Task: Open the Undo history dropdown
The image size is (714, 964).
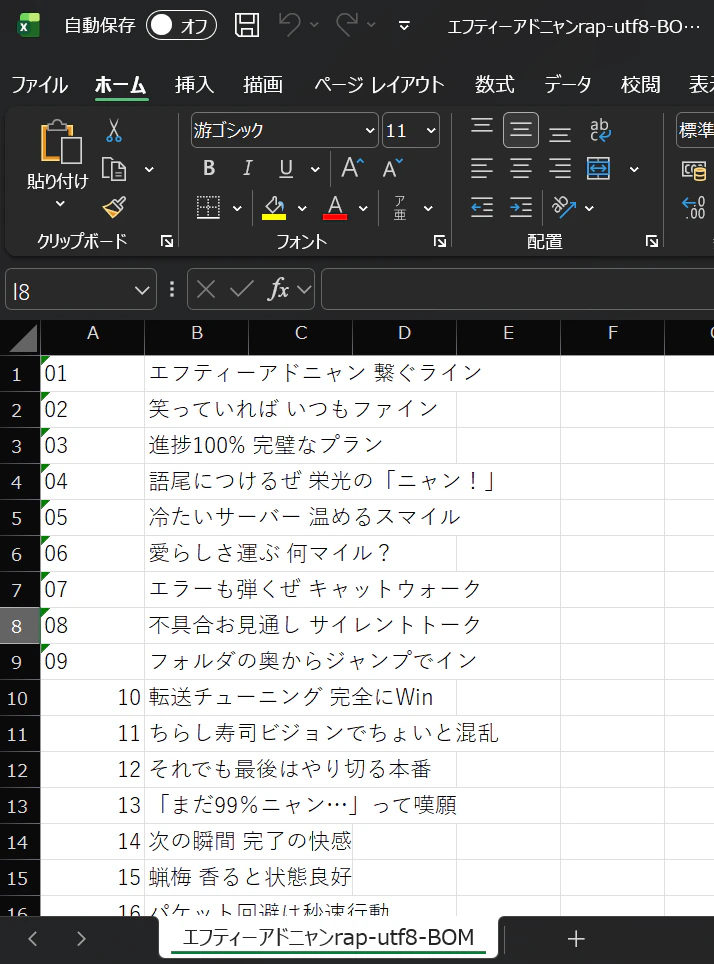Action: [x=314, y=25]
